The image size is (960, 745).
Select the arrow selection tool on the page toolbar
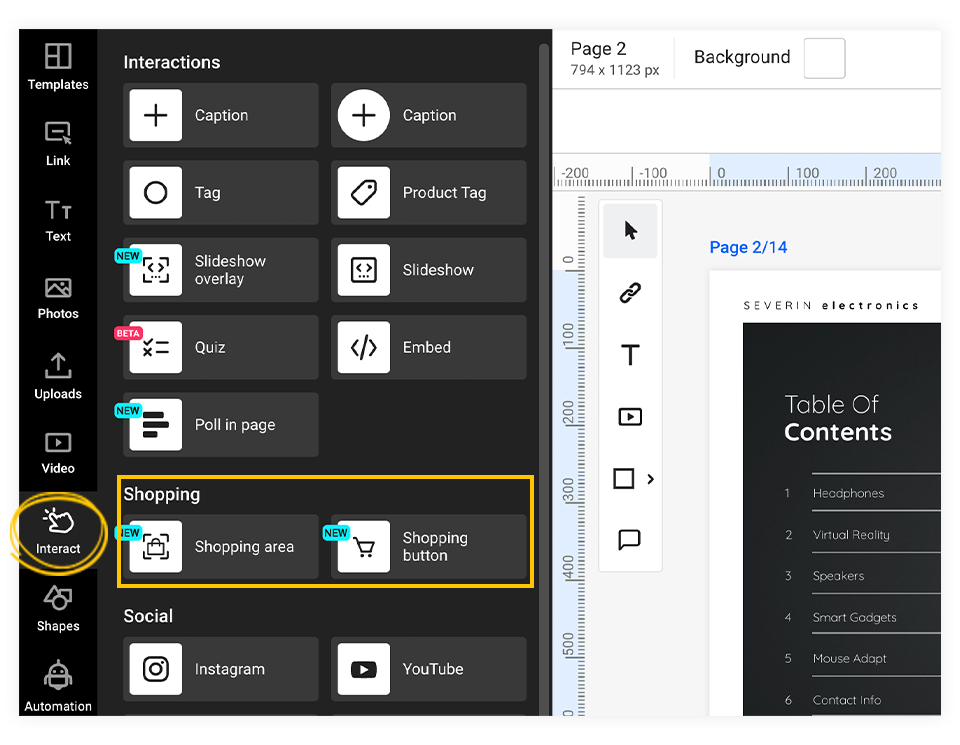pos(630,231)
